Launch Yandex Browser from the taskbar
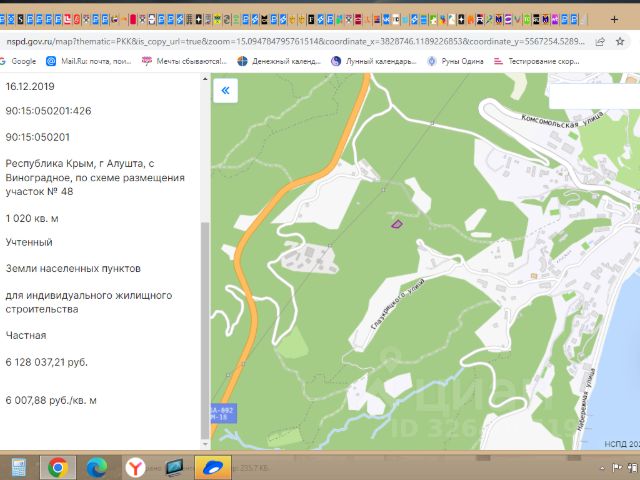Viewport: 640px width, 480px height. 136,467
